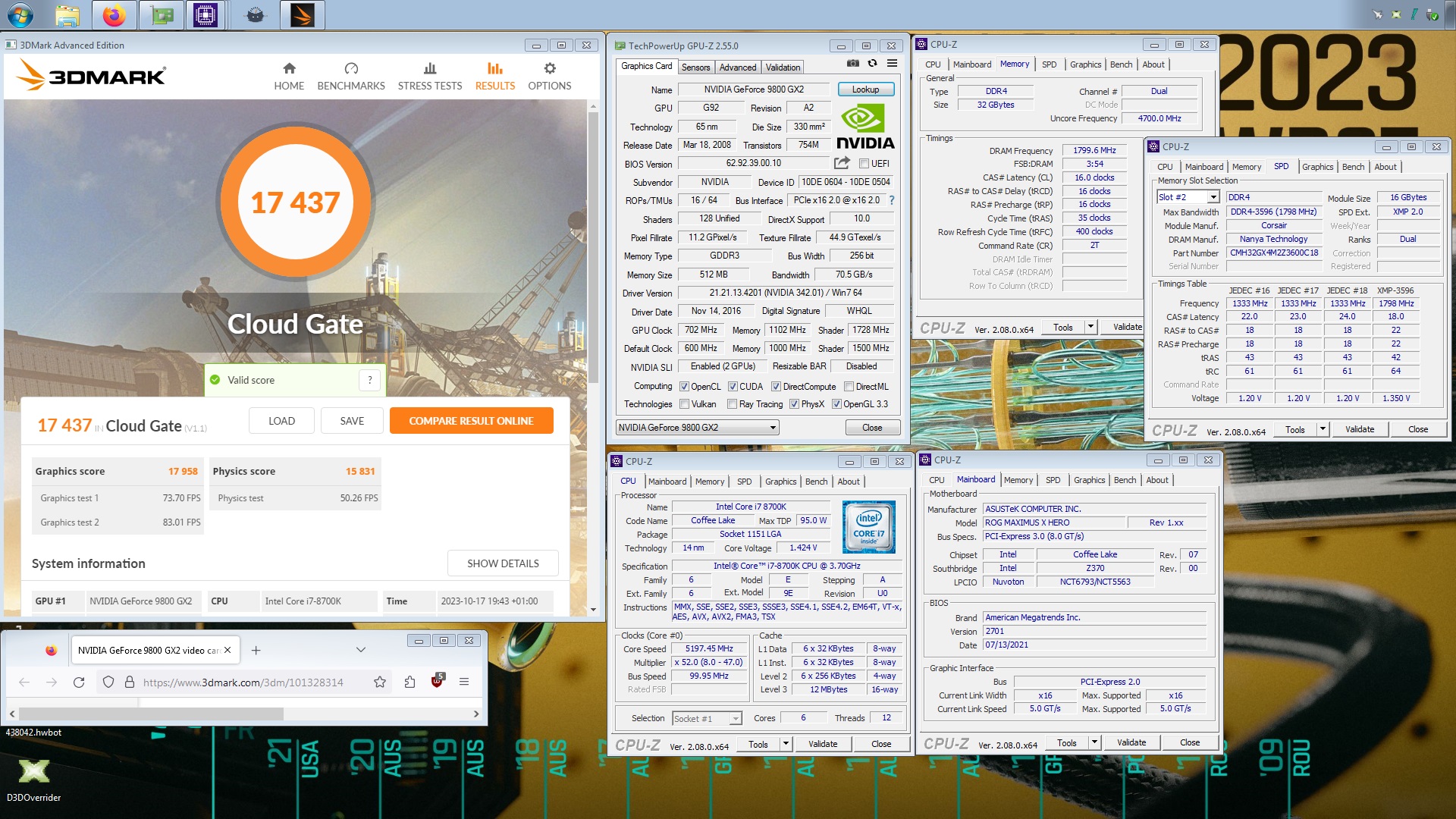Switch to the Advanced tab in GPU-Z
This screenshot has height=819, width=1456.
pos(737,67)
